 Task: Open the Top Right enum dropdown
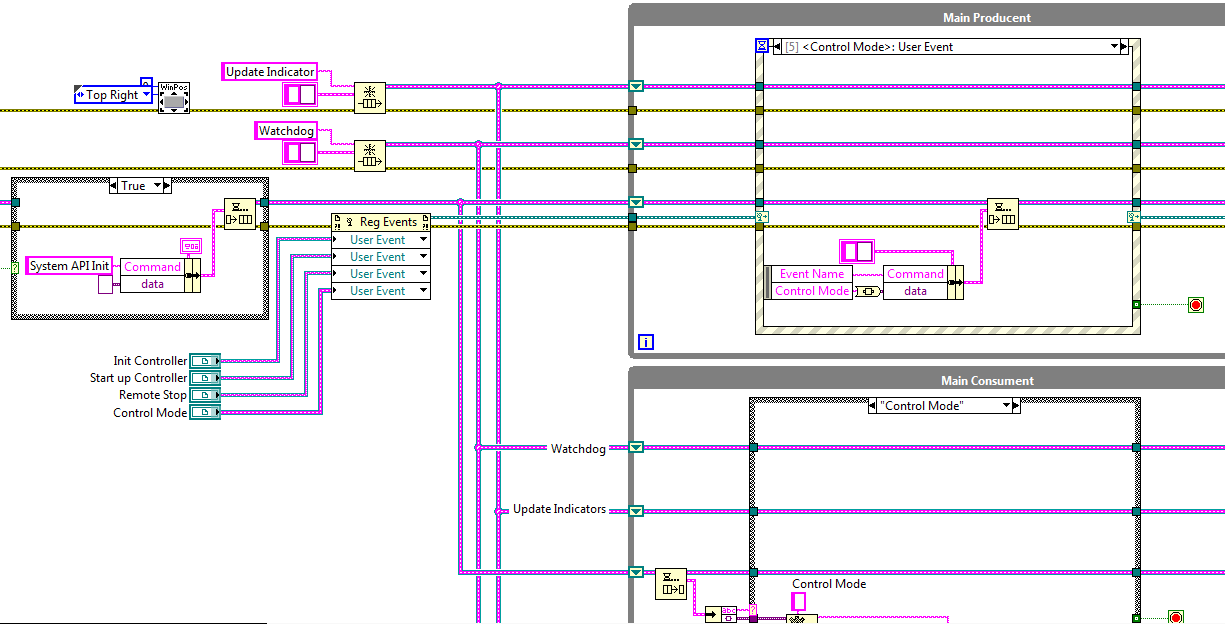click(146, 95)
